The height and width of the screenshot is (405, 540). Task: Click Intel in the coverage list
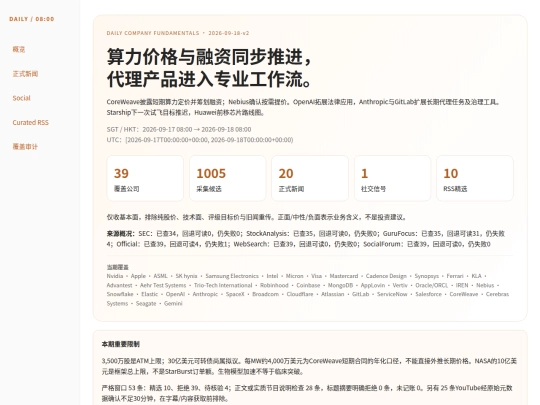click(x=272, y=276)
